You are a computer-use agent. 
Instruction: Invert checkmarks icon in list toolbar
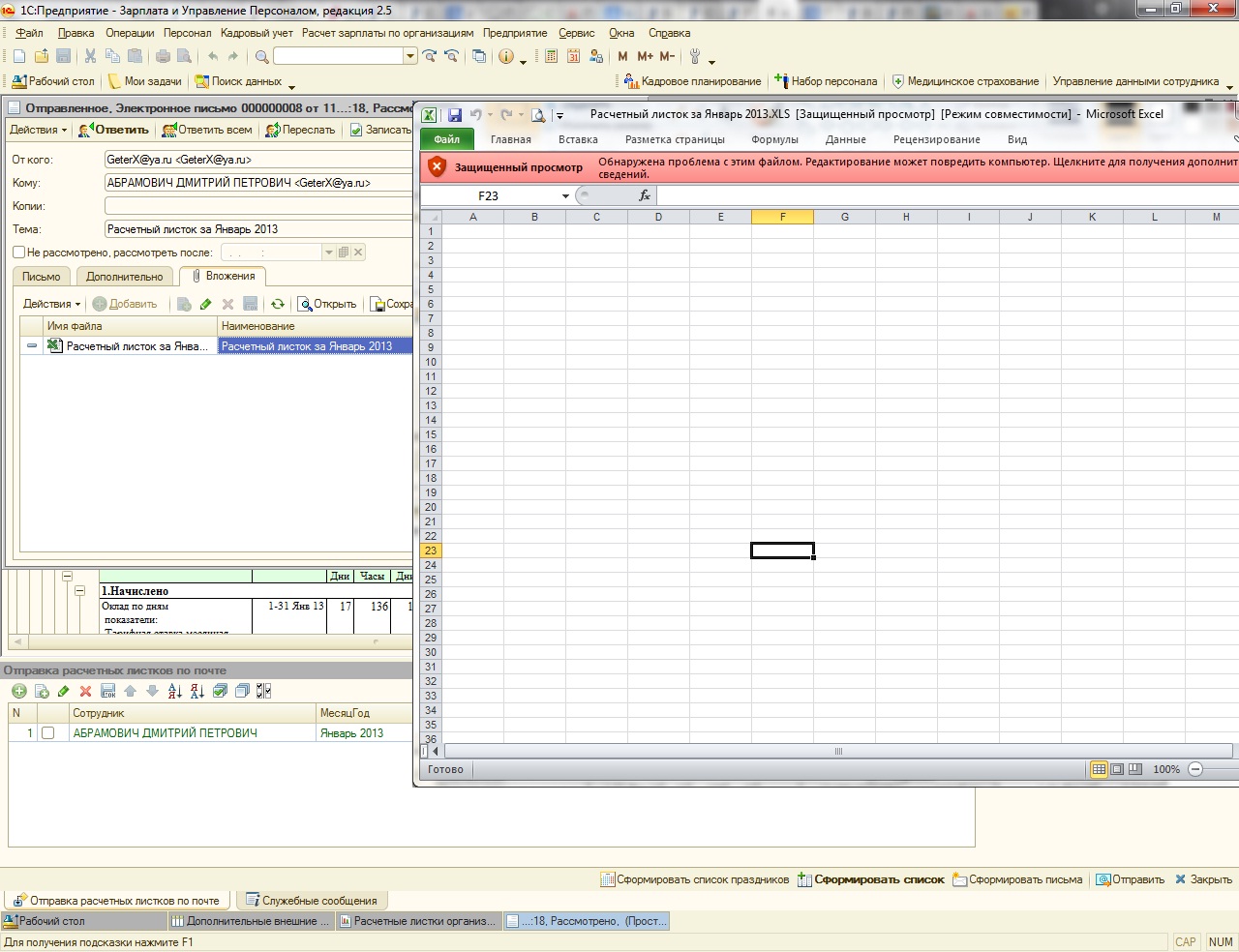point(263,691)
